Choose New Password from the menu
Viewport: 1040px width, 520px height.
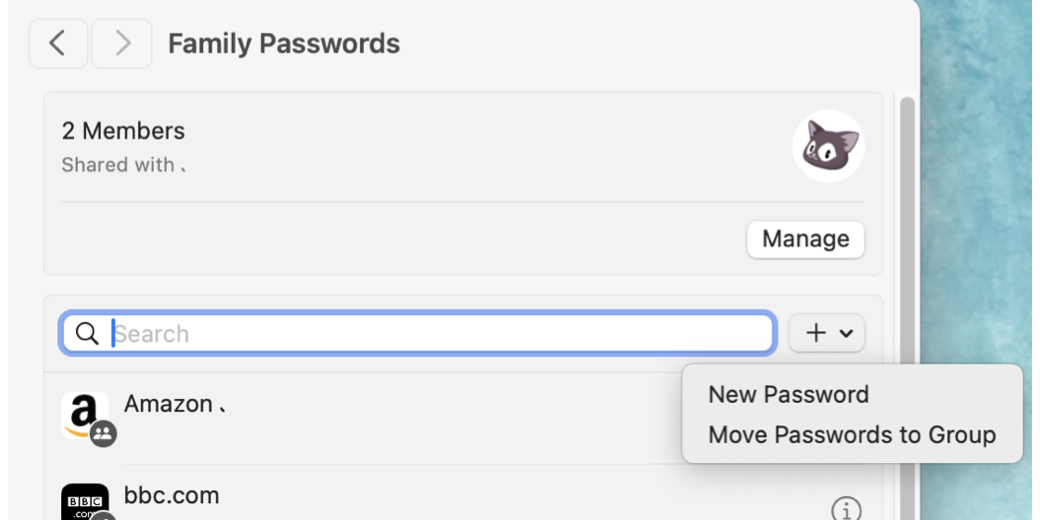[x=788, y=395]
